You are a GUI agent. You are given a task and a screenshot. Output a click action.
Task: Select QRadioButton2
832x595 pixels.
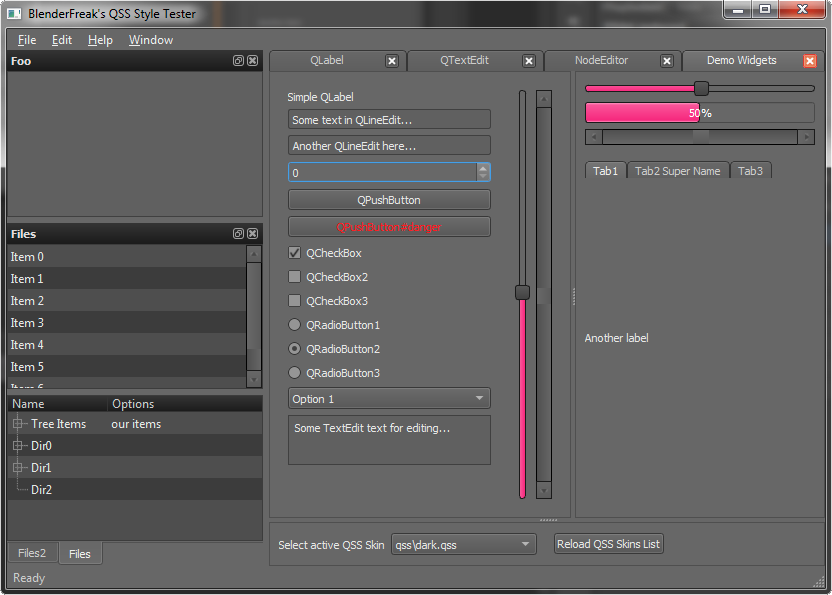[294, 349]
